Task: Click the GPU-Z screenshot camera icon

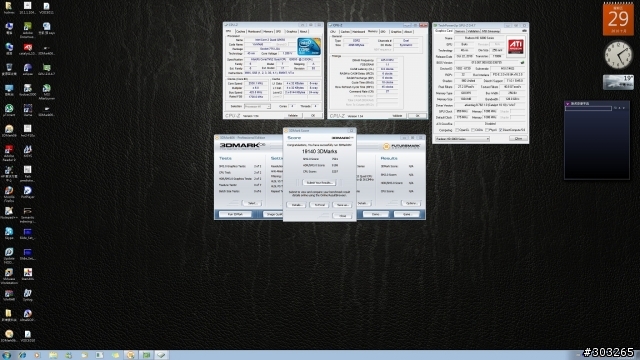Action: [524, 31]
